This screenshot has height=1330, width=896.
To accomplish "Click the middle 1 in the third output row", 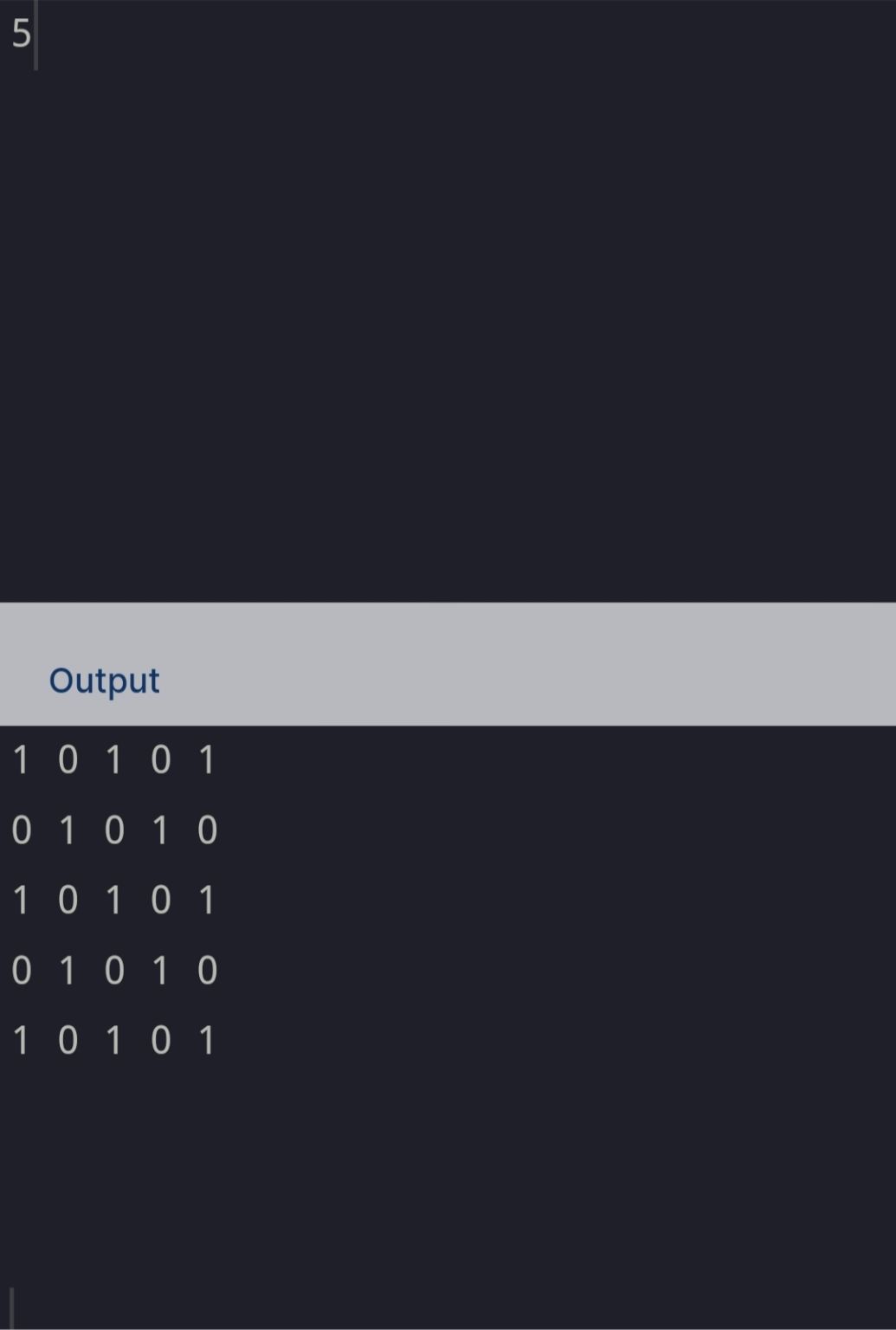I will [113, 901].
